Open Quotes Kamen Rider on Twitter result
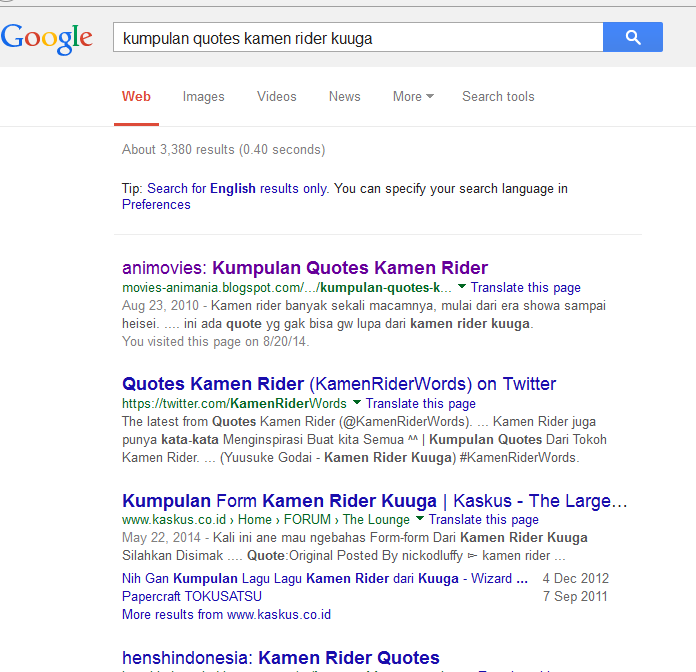696x672 pixels. click(339, 384)
